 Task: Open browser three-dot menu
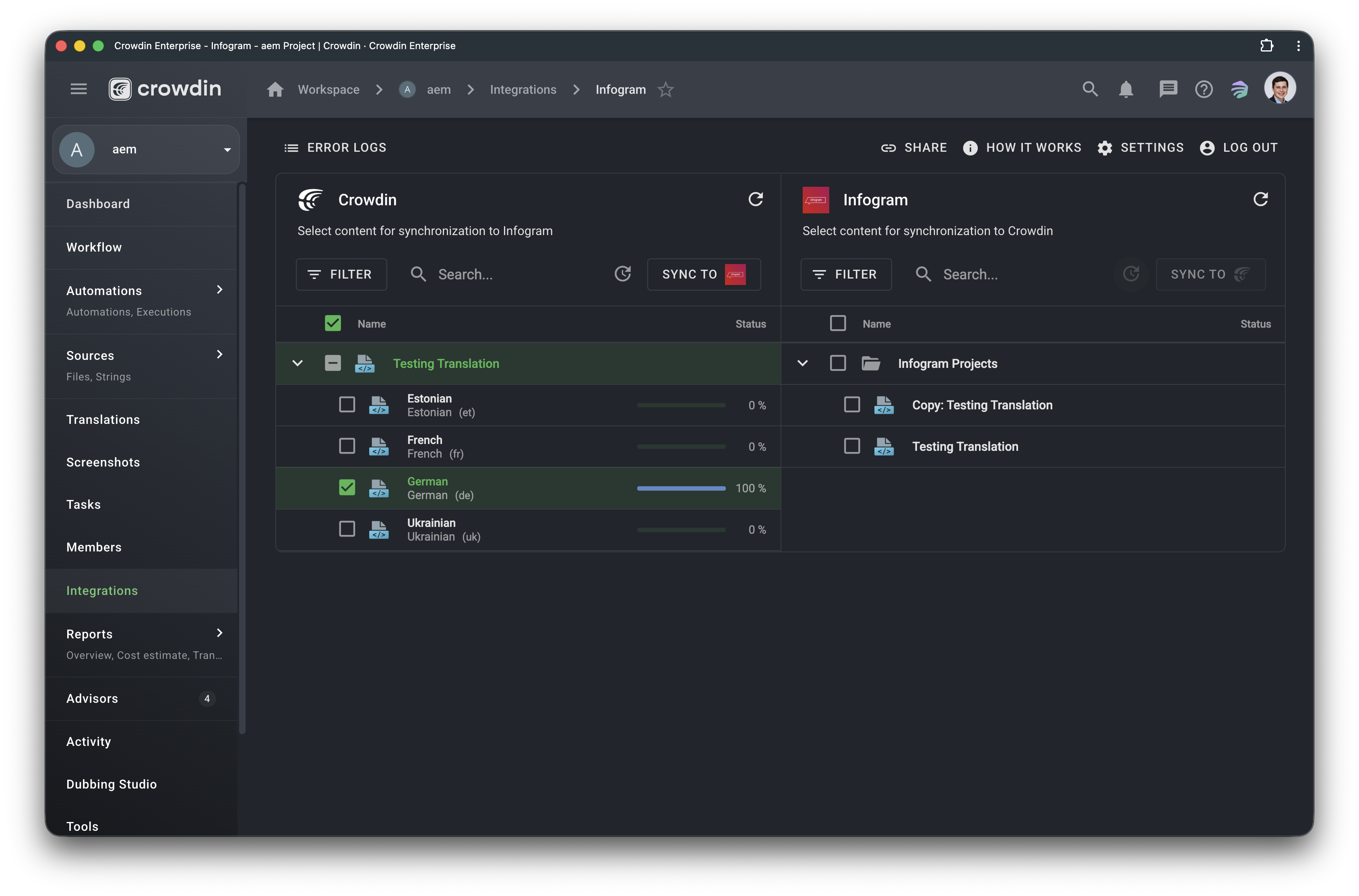(x=1298, y=46)
